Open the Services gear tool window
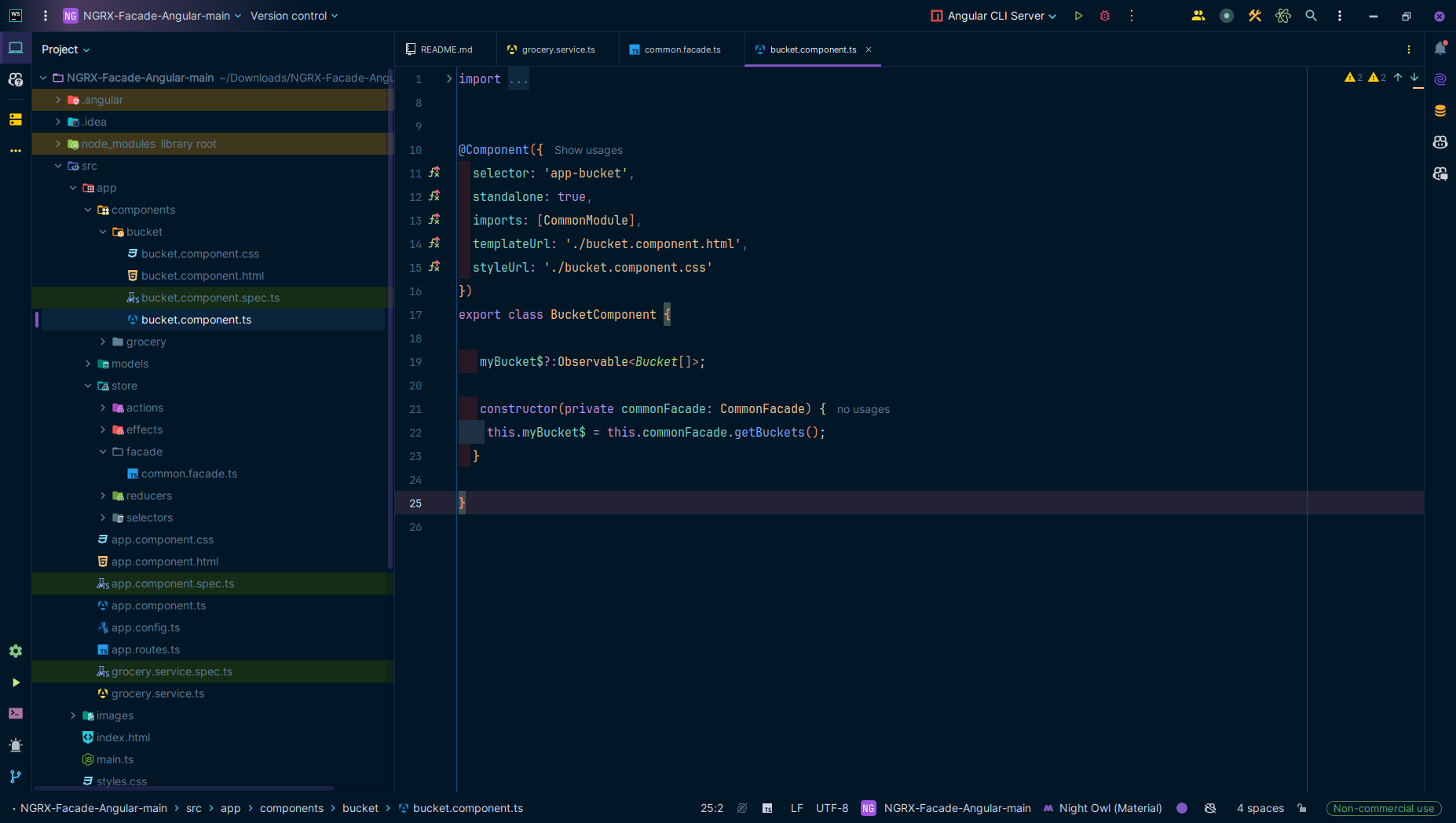Image resolution: width=1456 pixels, height=823 pixels. point(16,651)
